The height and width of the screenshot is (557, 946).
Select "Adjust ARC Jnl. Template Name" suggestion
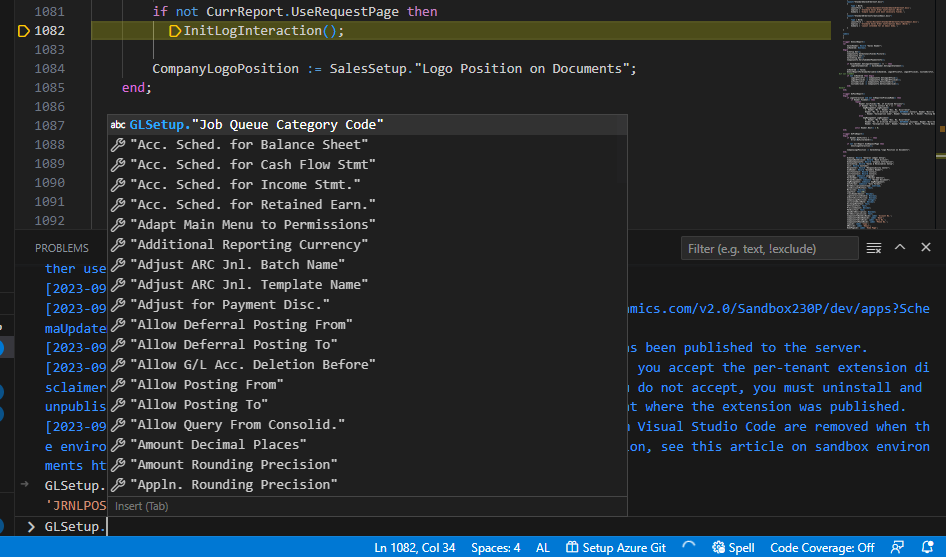pyautogui.click(x=367, y=284)
